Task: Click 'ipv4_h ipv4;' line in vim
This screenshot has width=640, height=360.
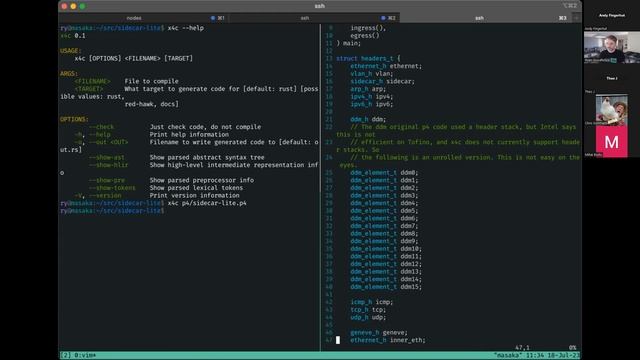Action: tap(371, 97)
